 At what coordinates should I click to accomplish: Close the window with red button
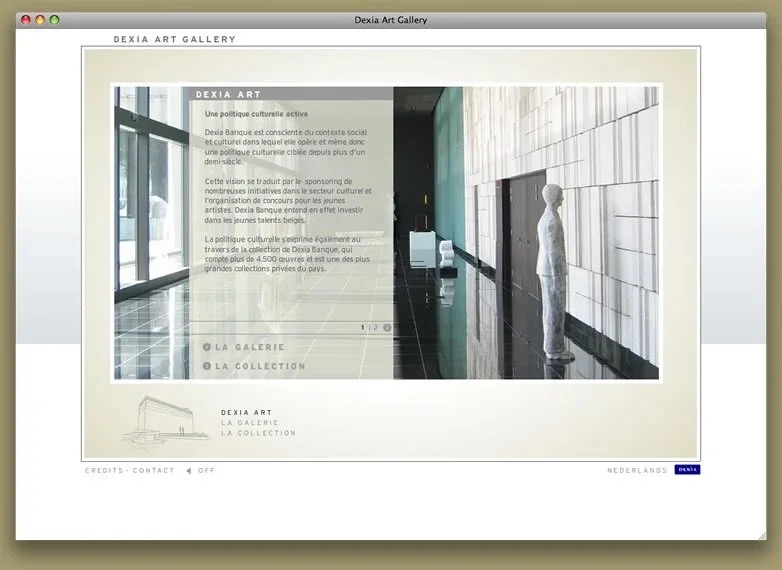click(25, 19)
